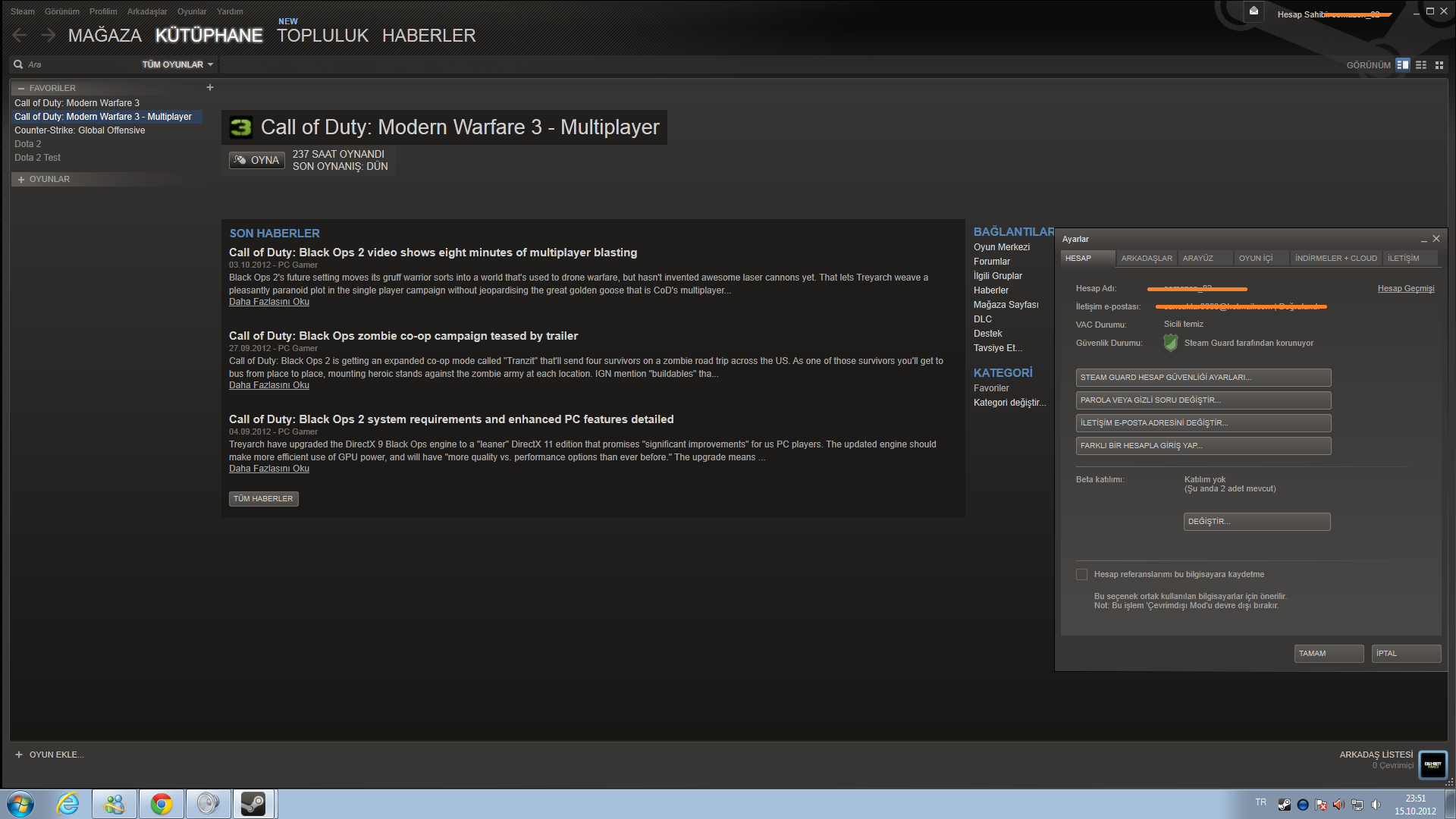The width and height of the screenshot is (1456, 819).
Task: Click blue circle tray icon
Action: point(1303,805)
